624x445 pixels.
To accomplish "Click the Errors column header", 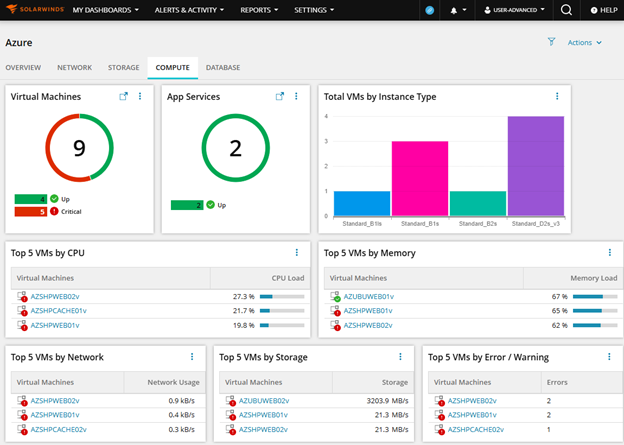I will (x=557, y=383).
